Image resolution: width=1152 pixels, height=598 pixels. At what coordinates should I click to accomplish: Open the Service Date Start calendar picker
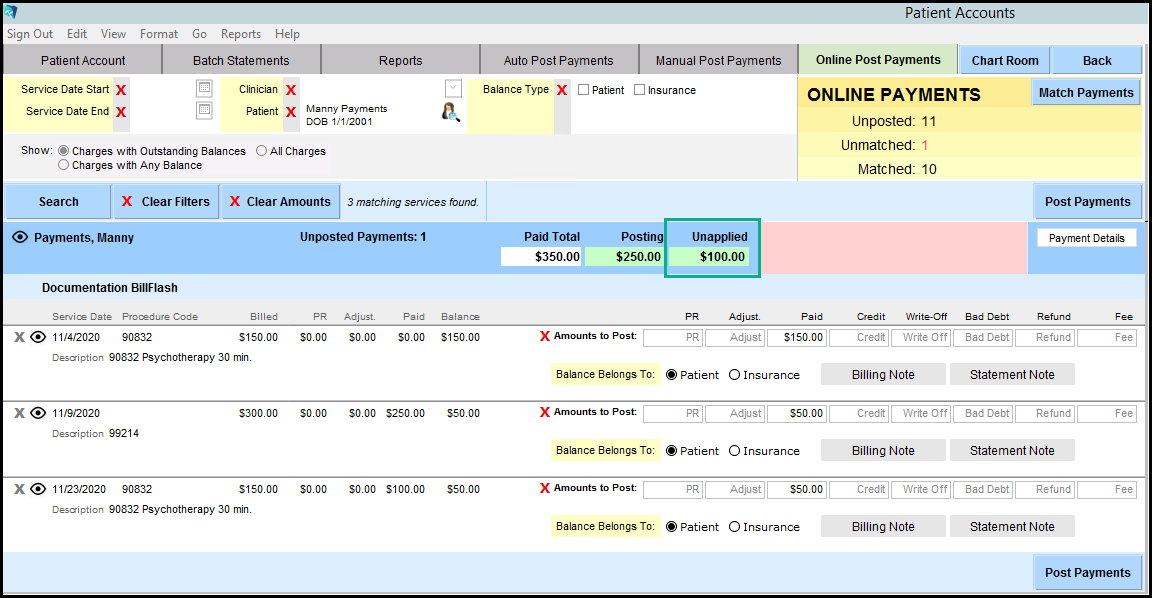tap(204, 89)
